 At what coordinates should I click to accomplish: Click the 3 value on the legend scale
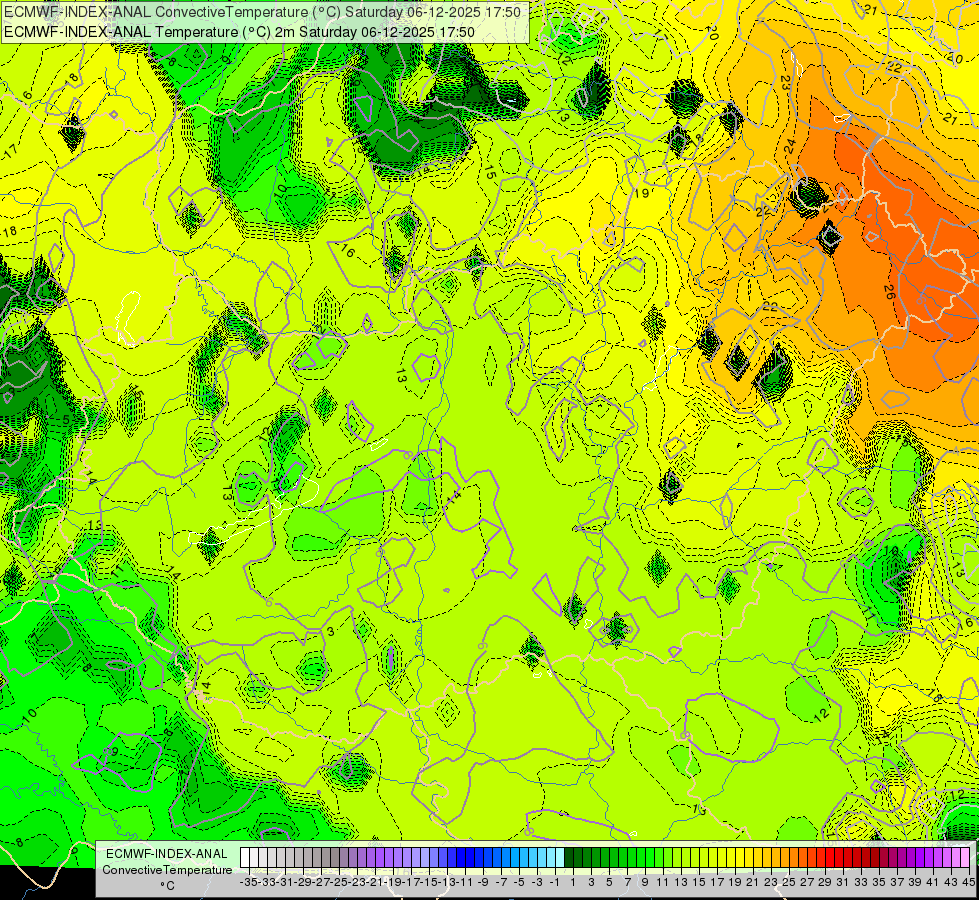click(x=591, y=882)
